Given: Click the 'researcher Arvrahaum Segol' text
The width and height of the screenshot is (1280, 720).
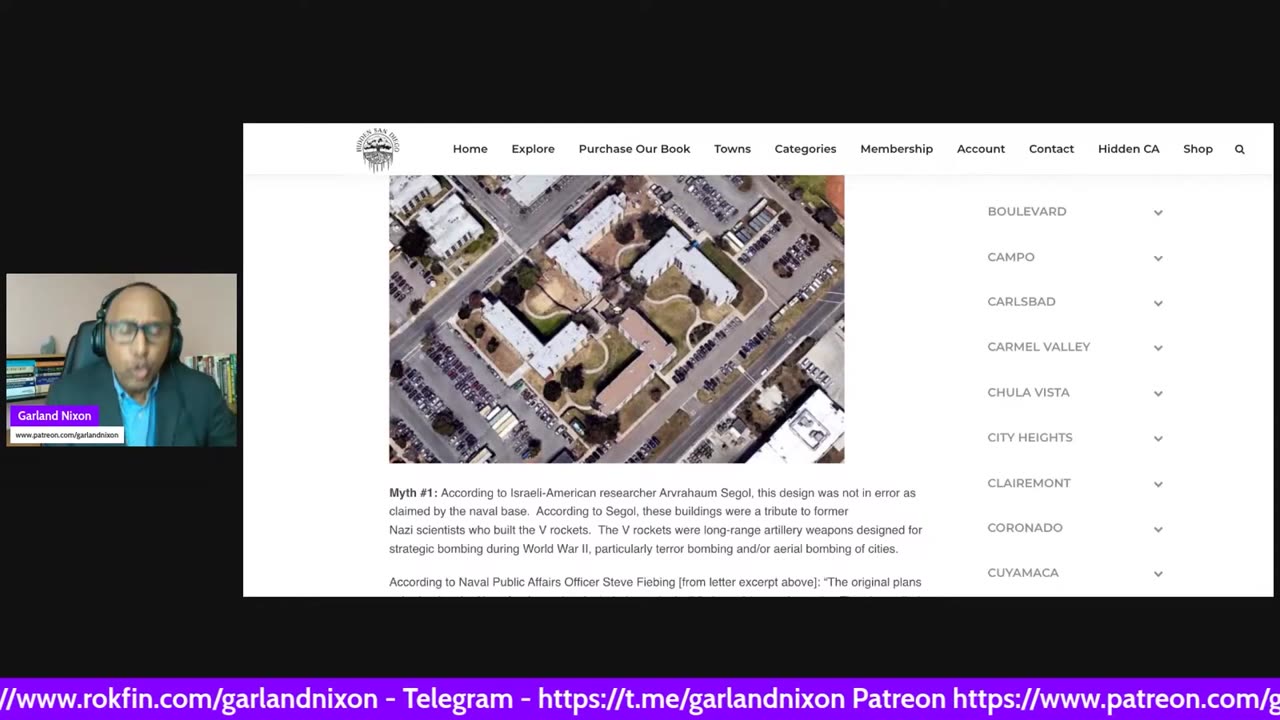Looking at the screenshot, I should pos(678,493).
